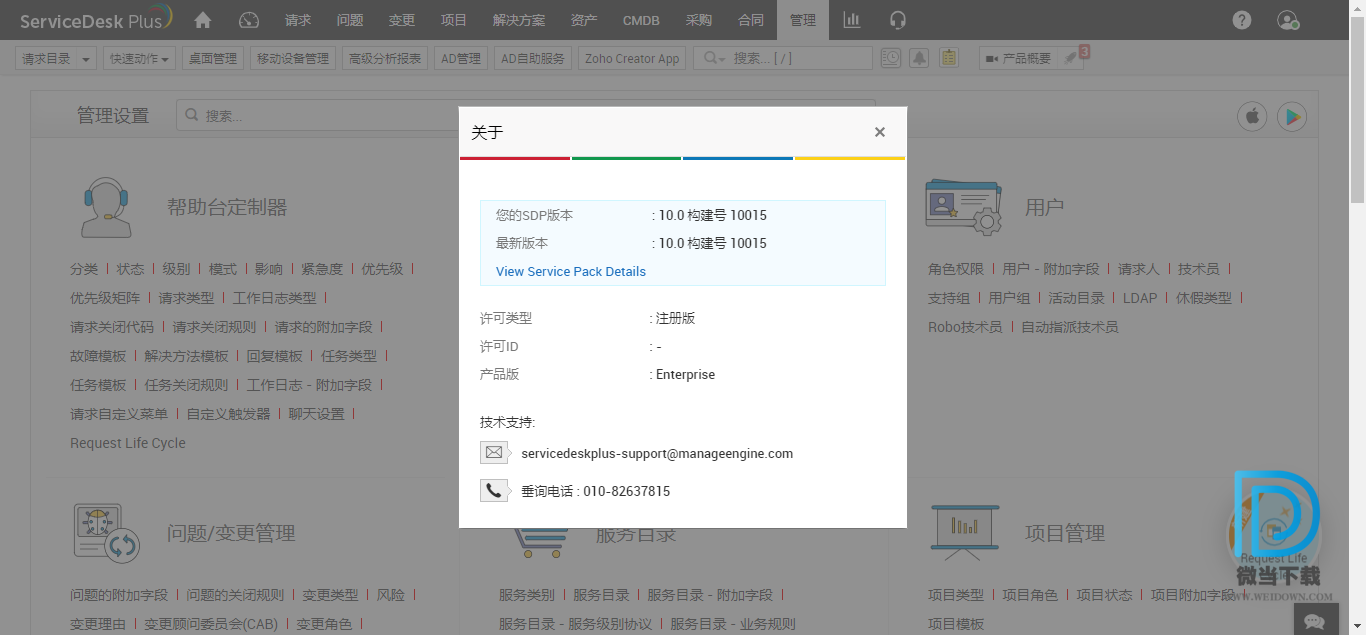Screen dimensions: 1366x635
Task: Open the Robo技术员 link
Action: (x=965, y=327)
